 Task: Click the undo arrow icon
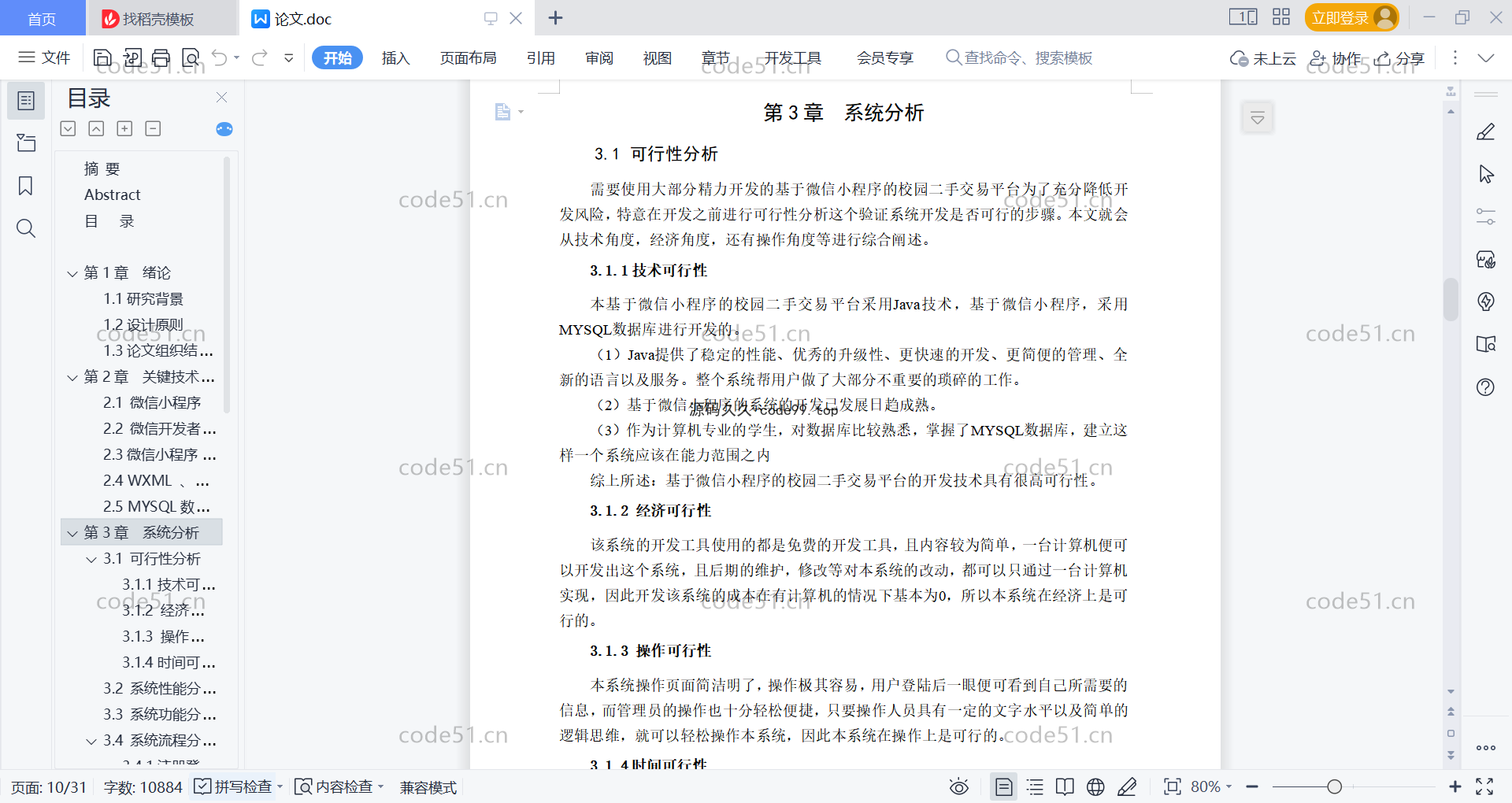point(220,57)
